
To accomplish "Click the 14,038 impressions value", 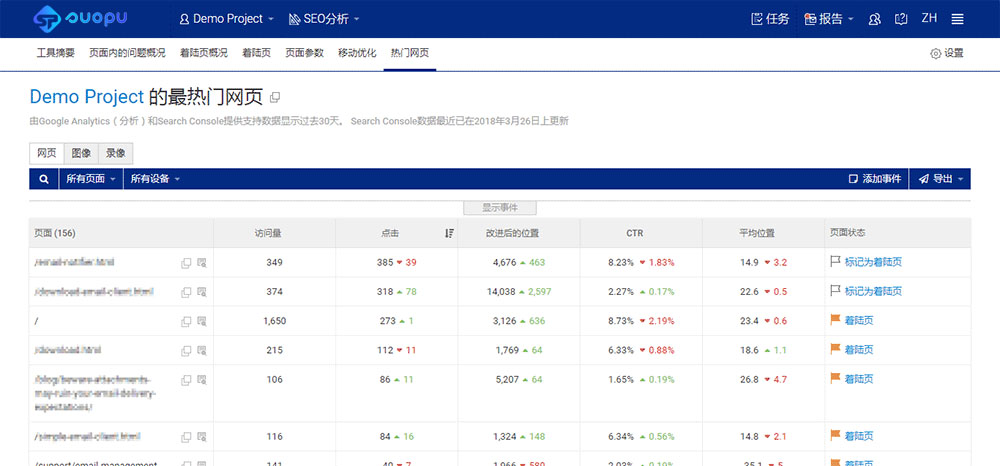I will tap(501, 292).
